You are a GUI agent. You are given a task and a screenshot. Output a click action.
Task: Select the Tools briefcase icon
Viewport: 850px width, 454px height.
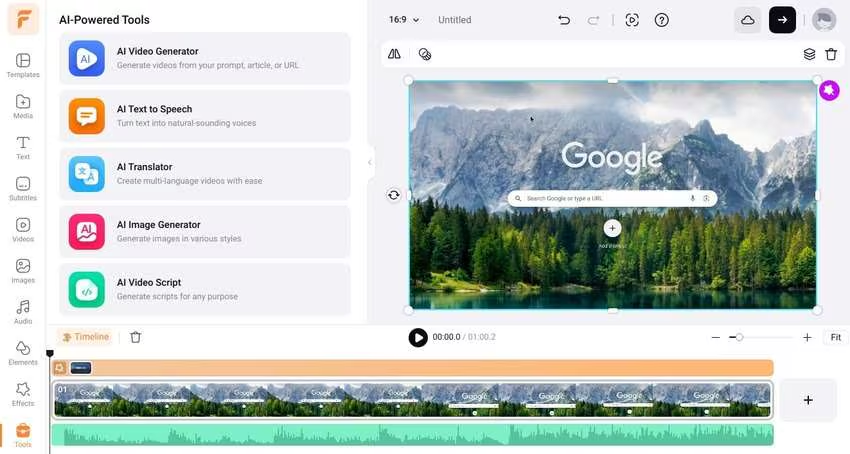click(23, 431)
